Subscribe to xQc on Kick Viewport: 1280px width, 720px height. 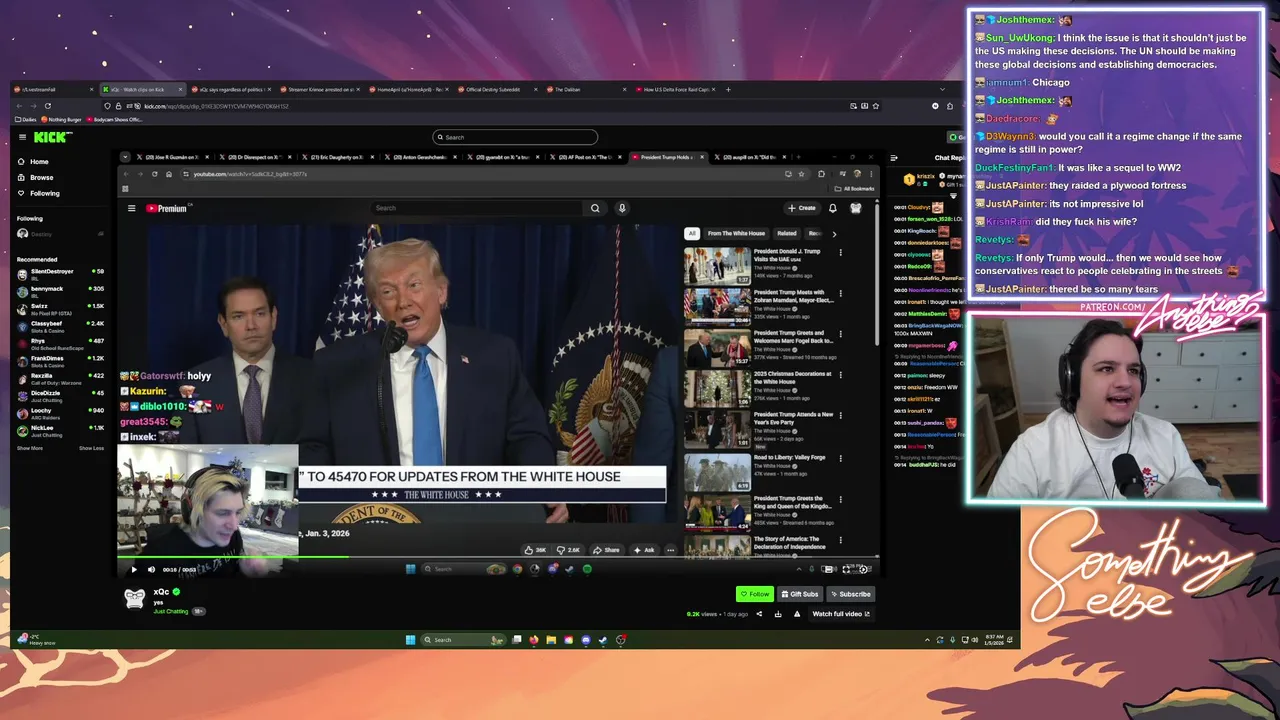click(x=851, y=594)
